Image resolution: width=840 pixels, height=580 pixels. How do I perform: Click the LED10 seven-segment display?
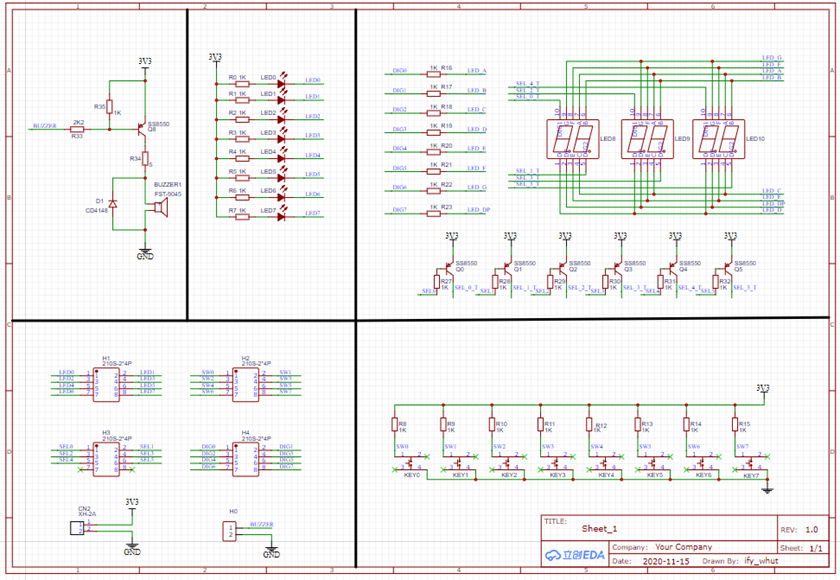click(722, 139)
